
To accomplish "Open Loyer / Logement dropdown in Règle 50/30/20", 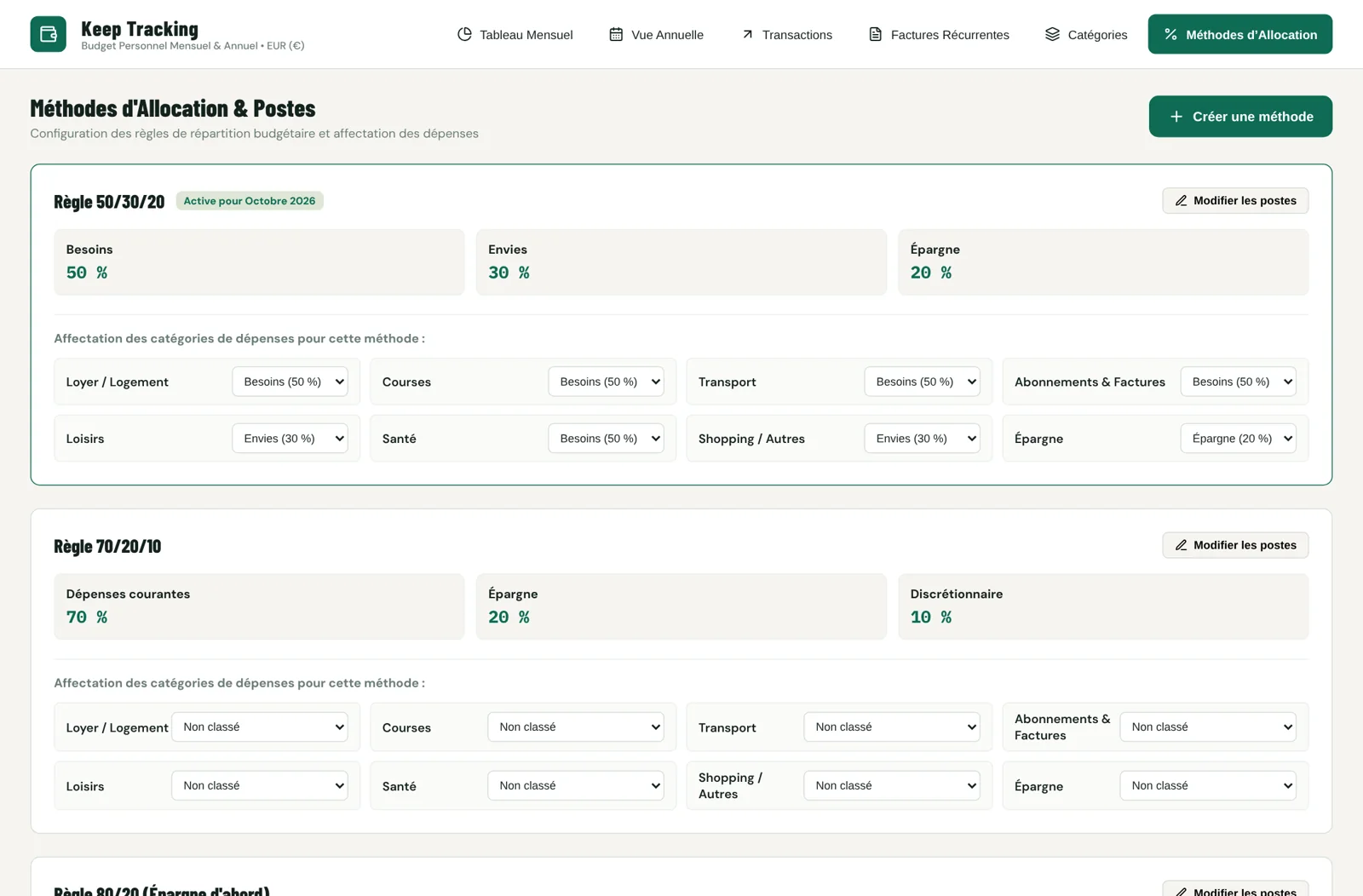I will coord(290,382).
